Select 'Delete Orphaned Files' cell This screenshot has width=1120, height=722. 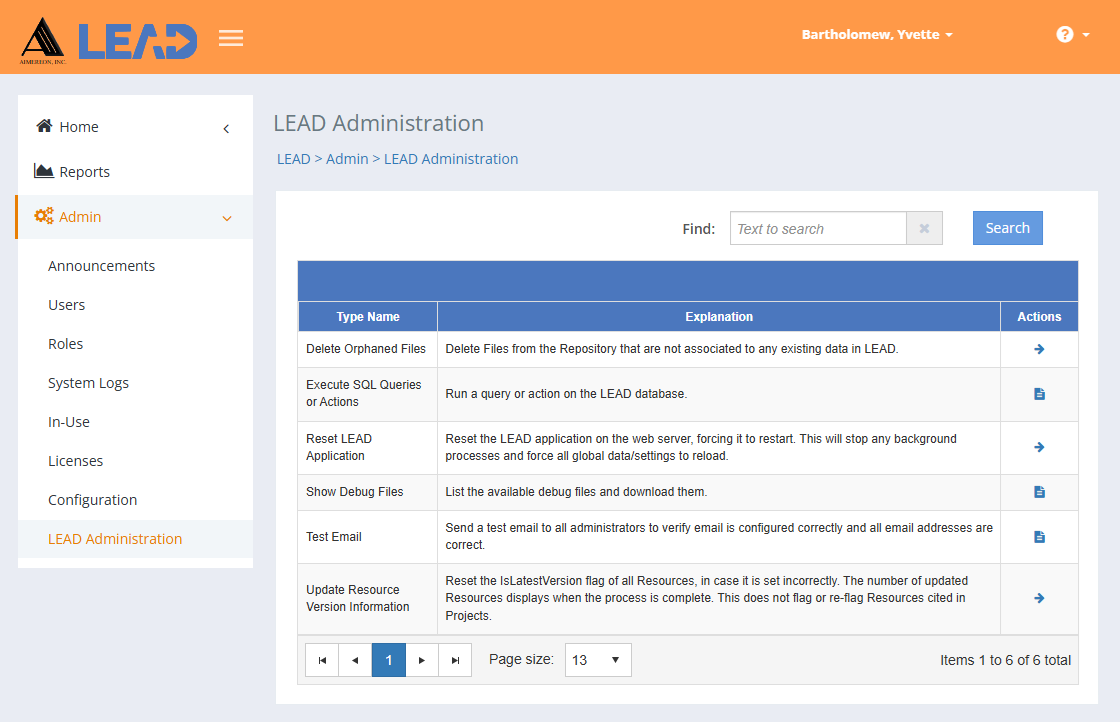pyautogui.click(x=368, y=349)
